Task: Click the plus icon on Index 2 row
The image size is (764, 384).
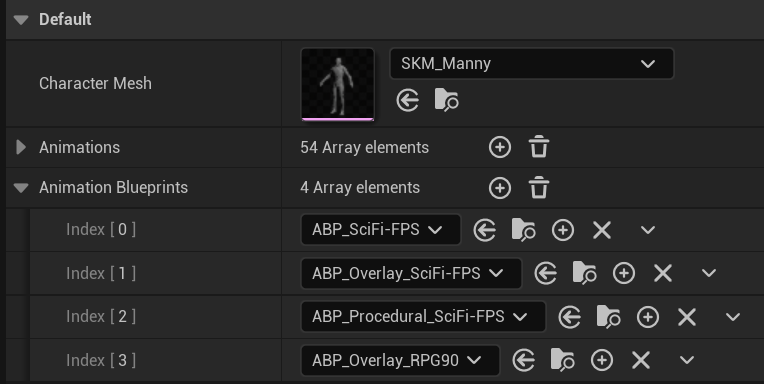Action: (x=648, y=317)
